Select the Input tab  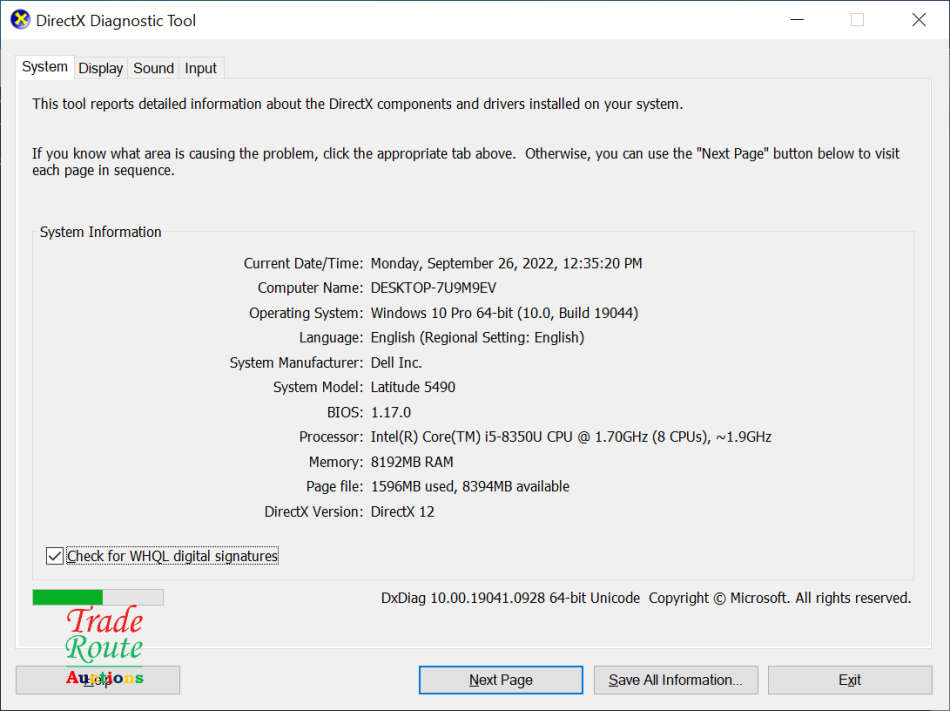(x=200, y=68)
